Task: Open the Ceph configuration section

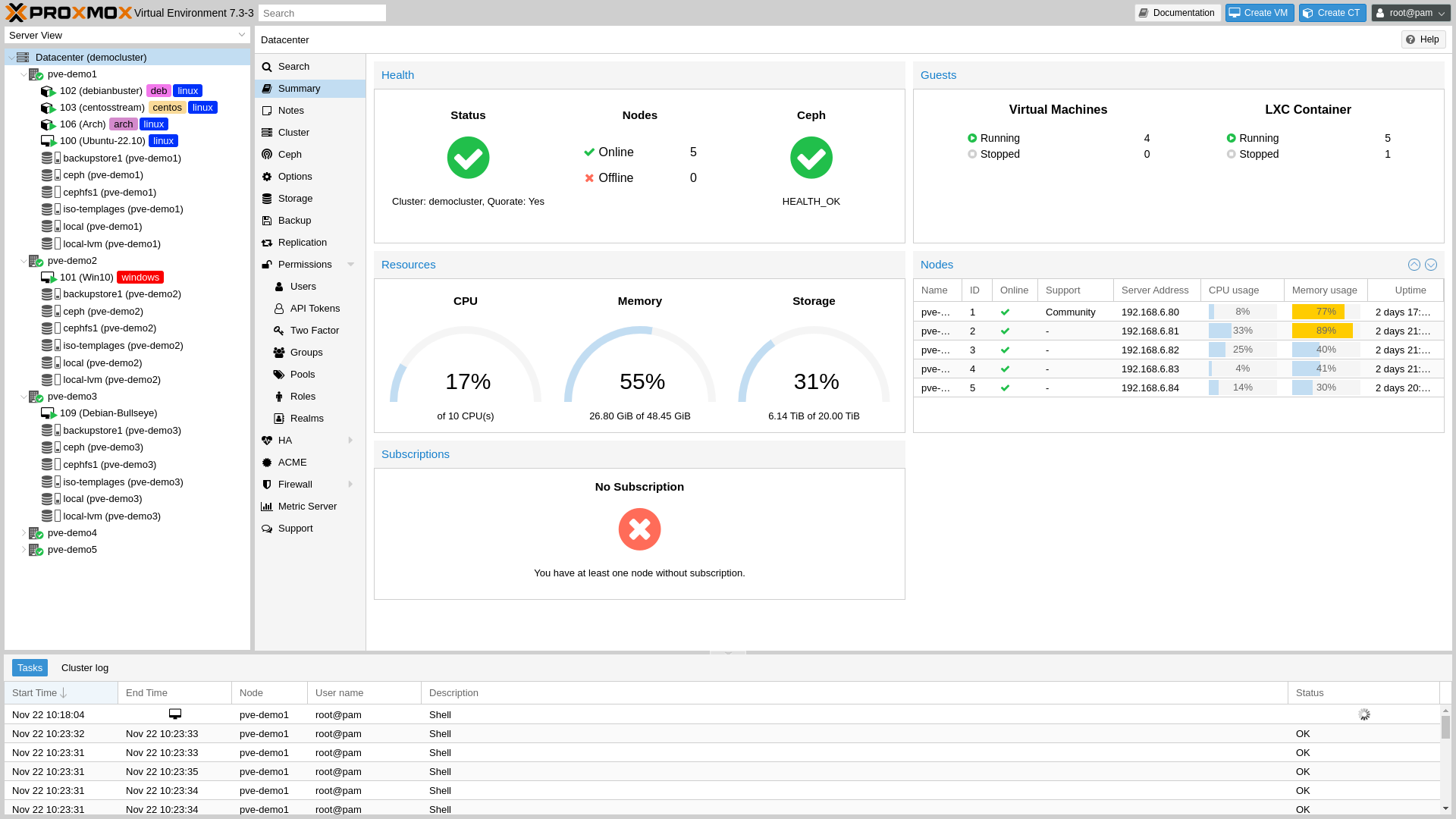Action: pos(290,154)
